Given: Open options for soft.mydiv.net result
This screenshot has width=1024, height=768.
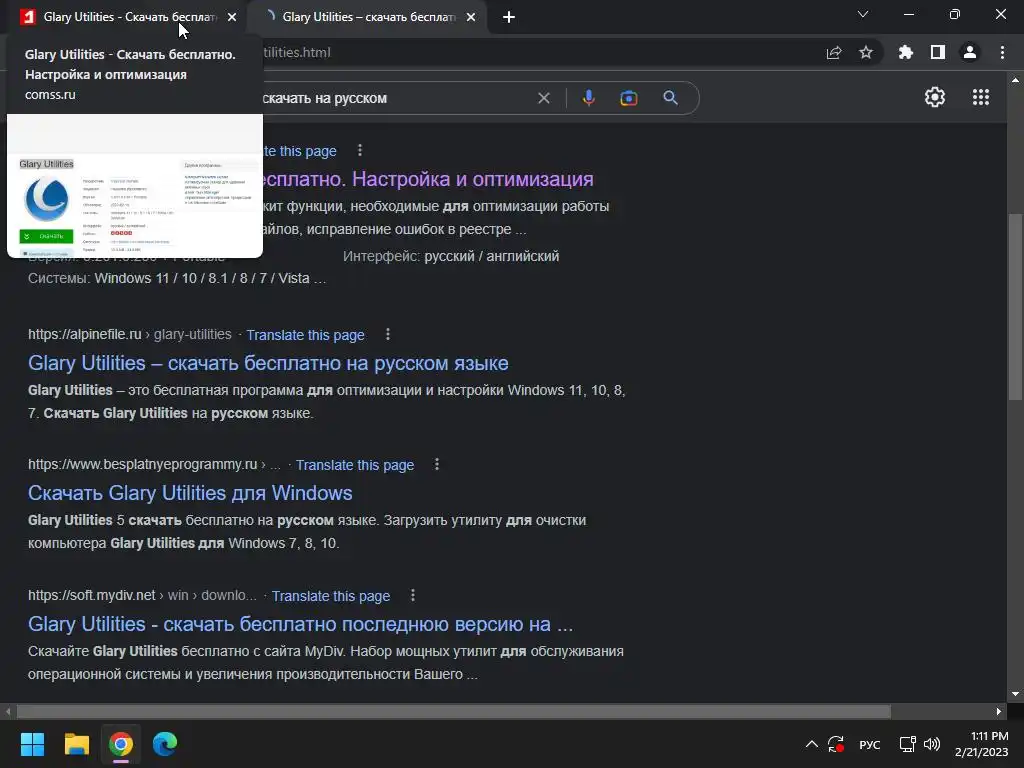Looking at the screenshot, I should coord(413,596).
